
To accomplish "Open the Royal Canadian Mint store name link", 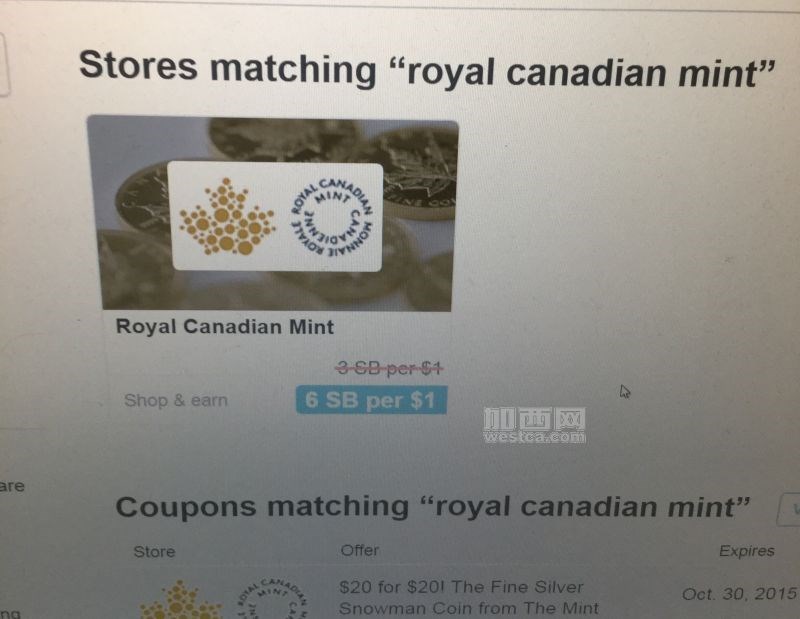I will click(x=225, y=327).
